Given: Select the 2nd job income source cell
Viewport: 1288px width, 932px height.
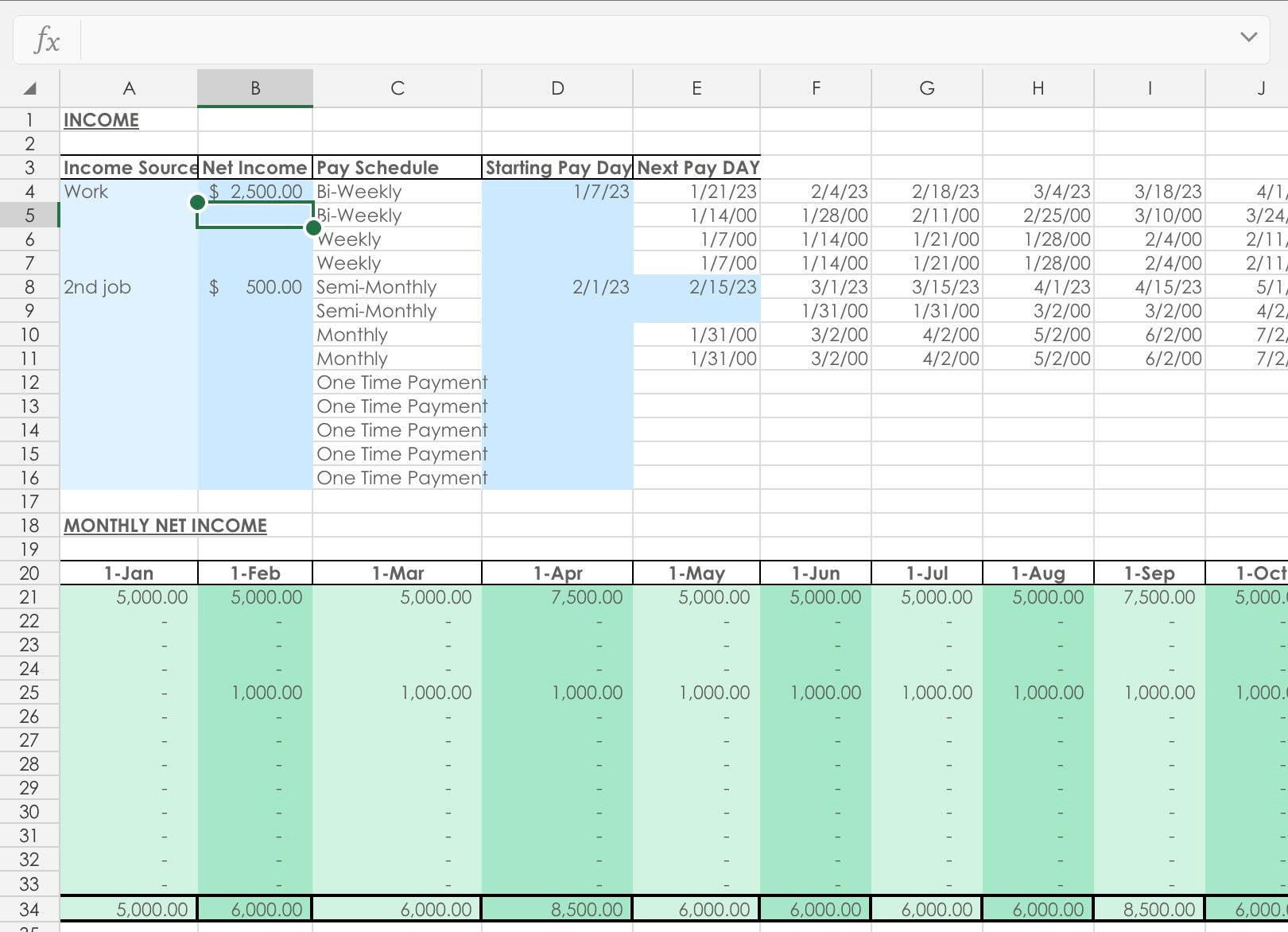Looking at the screenshot, I should [129, 287].
